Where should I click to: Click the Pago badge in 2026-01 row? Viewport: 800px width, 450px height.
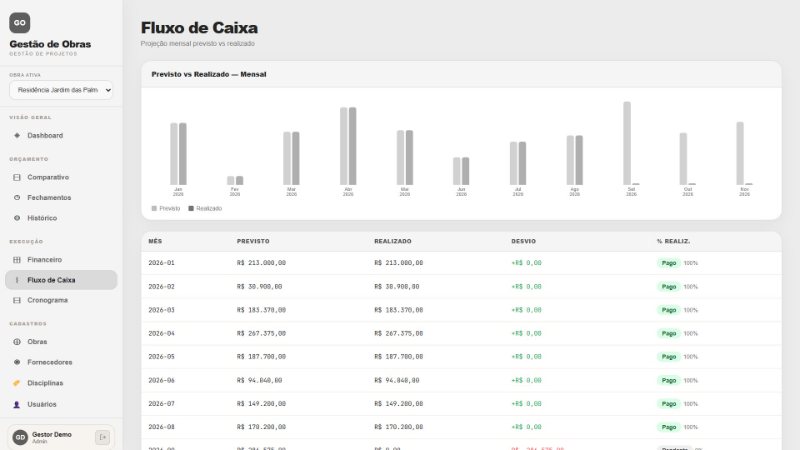(x=669, y=263)
